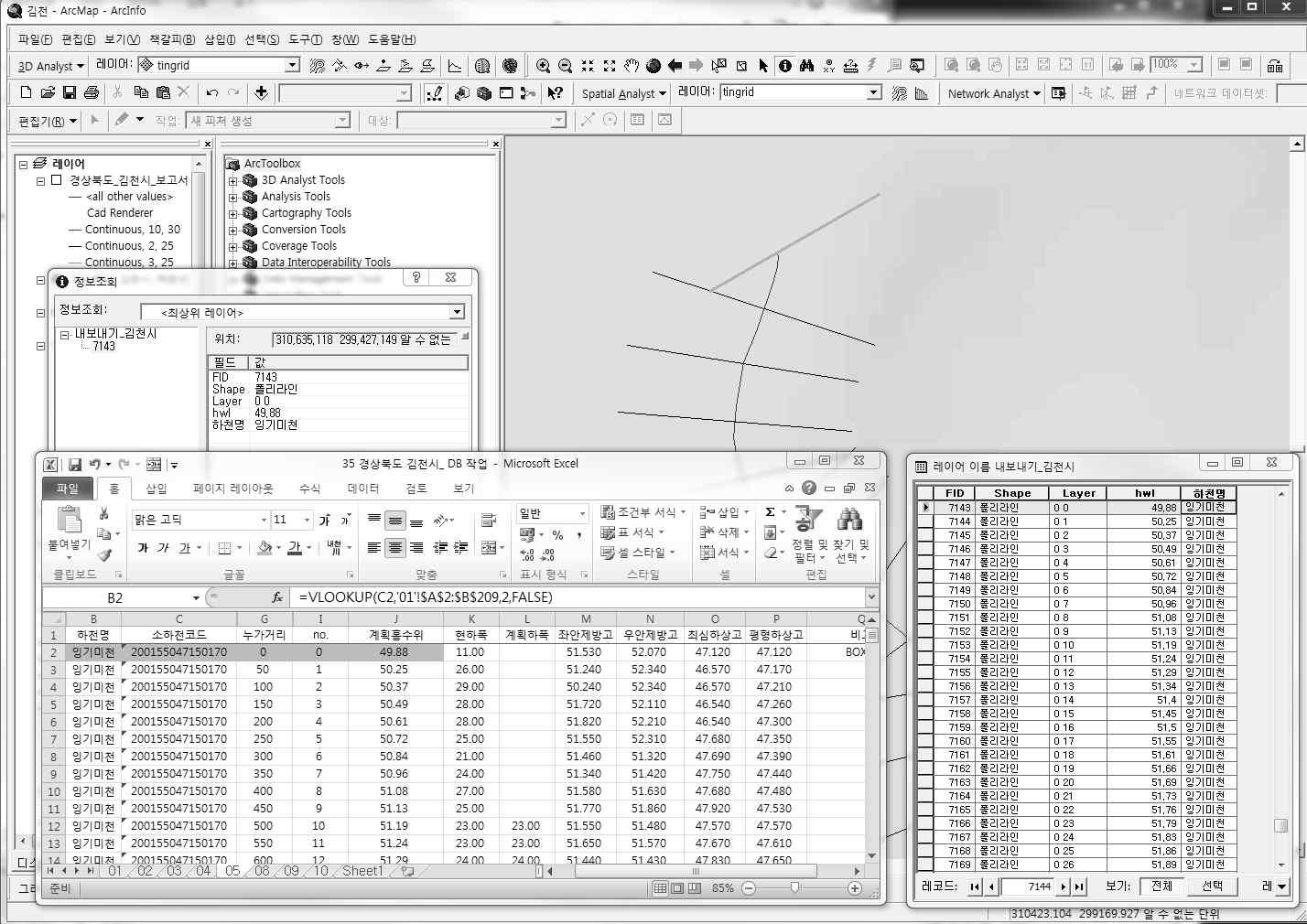The width and height of the screenshot is (1307, 924).
Task: Click the What's This help icon
Action: 555,93
